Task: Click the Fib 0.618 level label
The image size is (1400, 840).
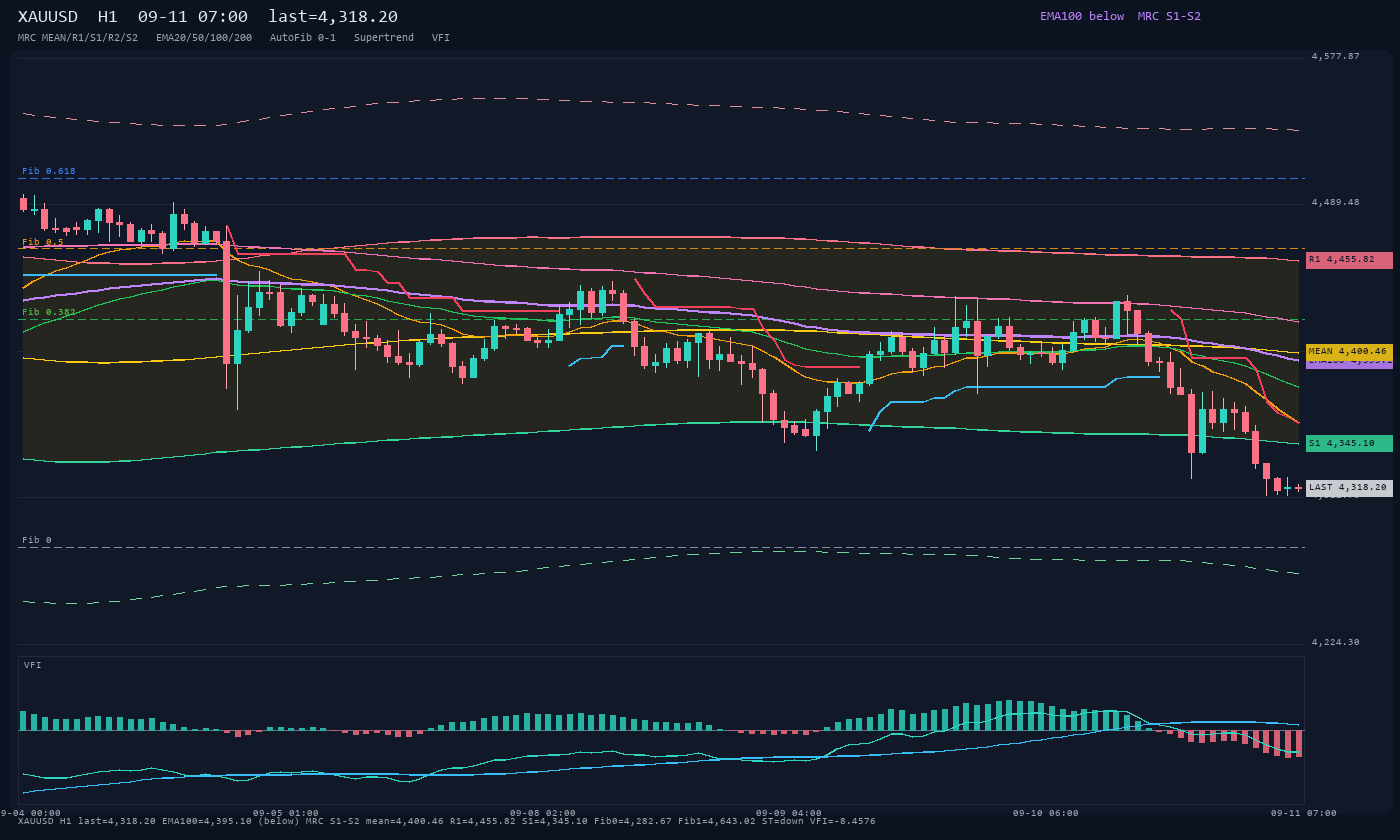Action: point(49,171)
